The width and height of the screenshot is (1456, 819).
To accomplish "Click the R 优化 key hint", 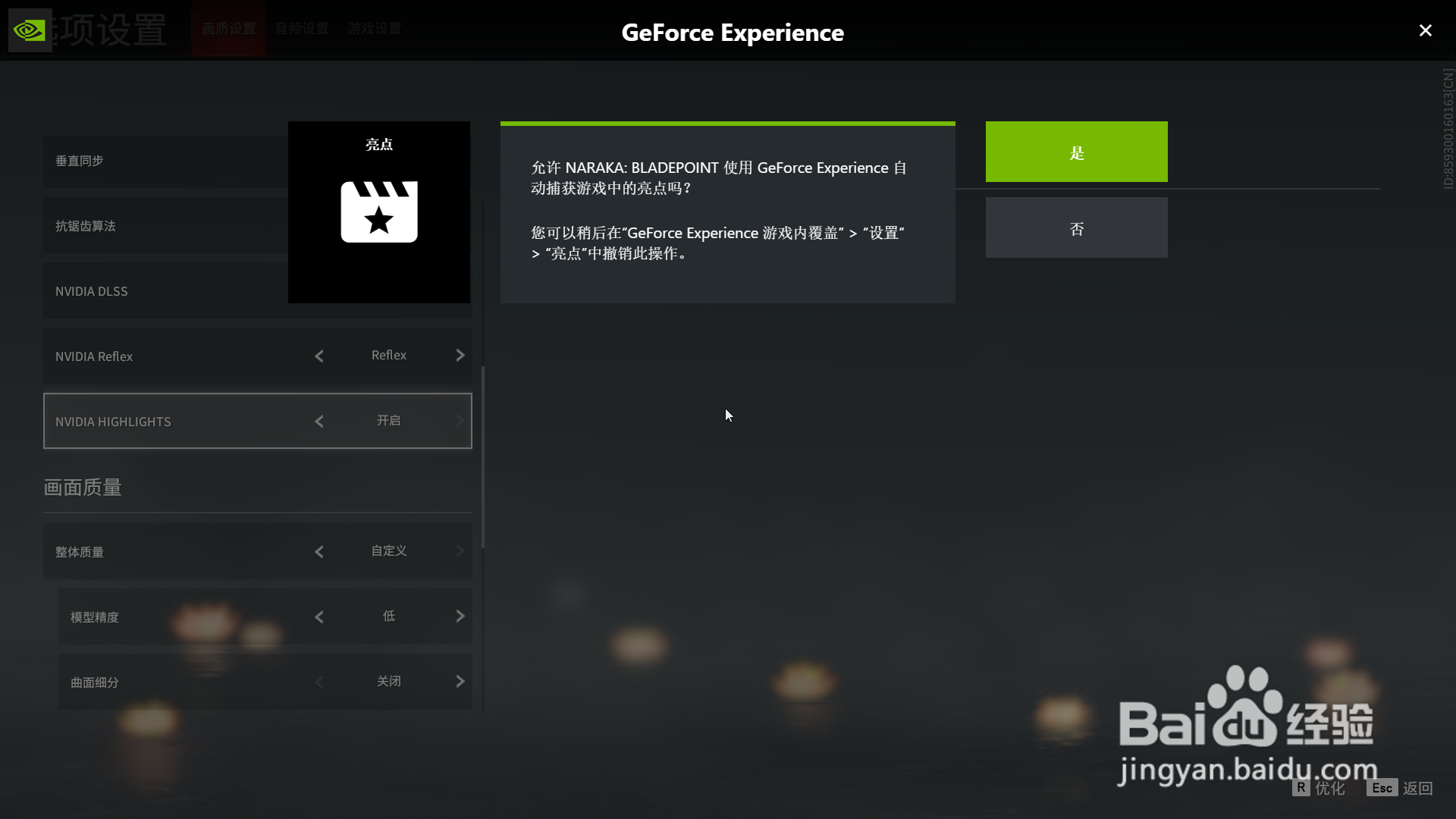I will (1319, 788).
